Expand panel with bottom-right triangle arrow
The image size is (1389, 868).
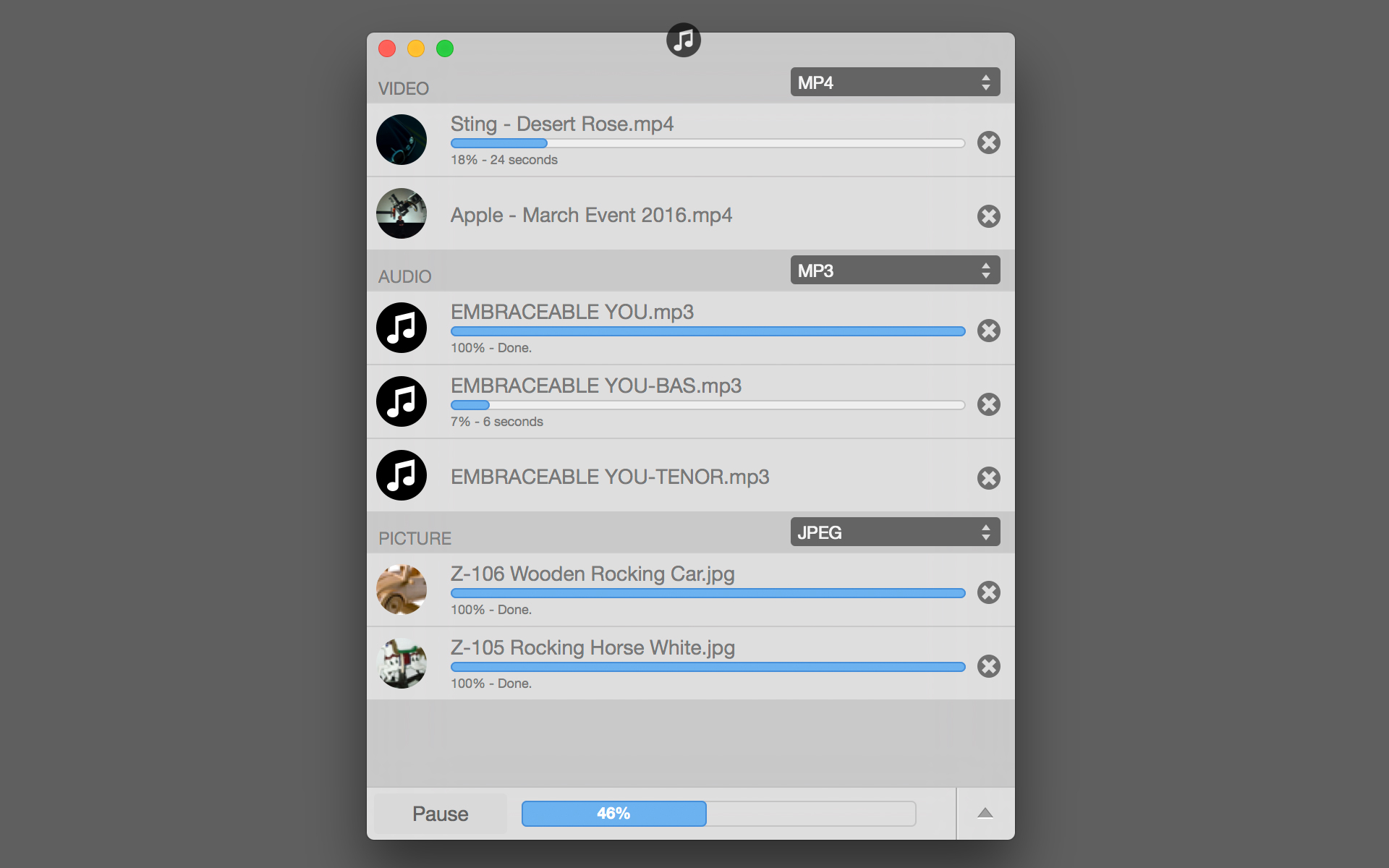click(x=985, y=813)
